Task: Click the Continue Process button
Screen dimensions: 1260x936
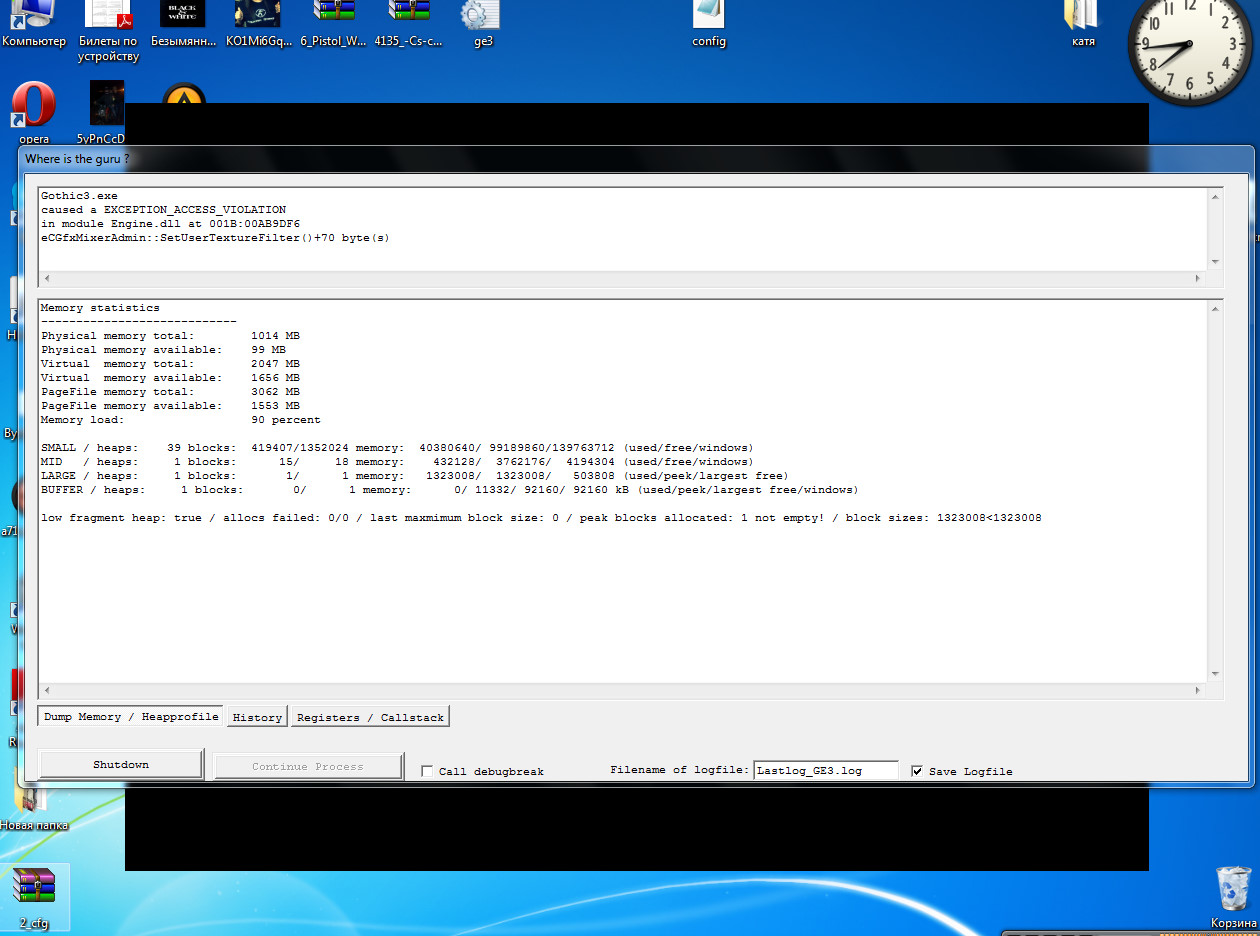Action: [308, 767]
